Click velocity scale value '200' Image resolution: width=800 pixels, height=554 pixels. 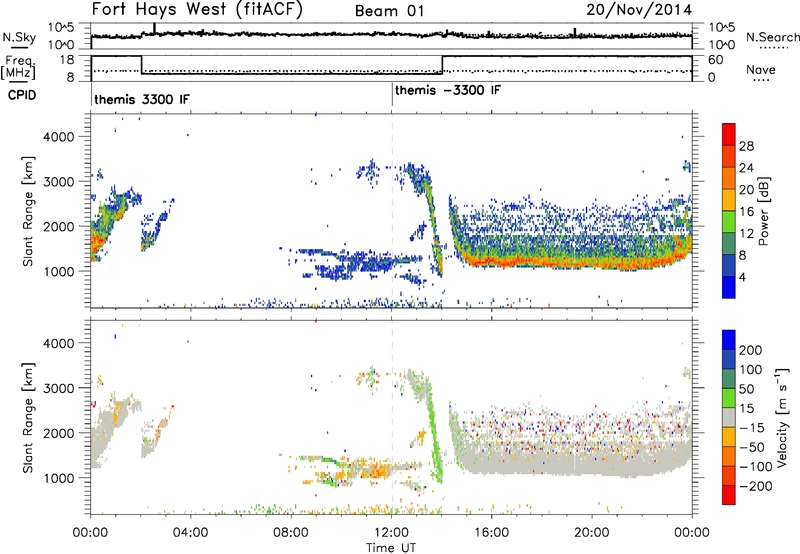[750, 350]
